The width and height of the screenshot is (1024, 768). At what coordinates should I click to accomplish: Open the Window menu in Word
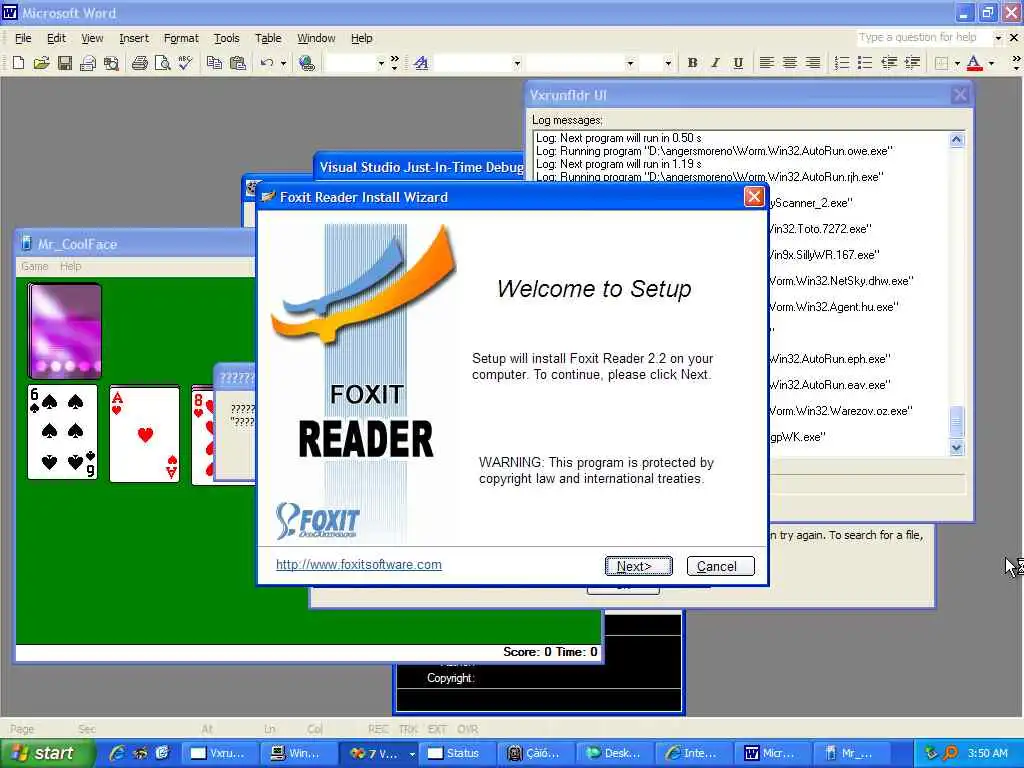pyautogui.click(x=316, y=38)
